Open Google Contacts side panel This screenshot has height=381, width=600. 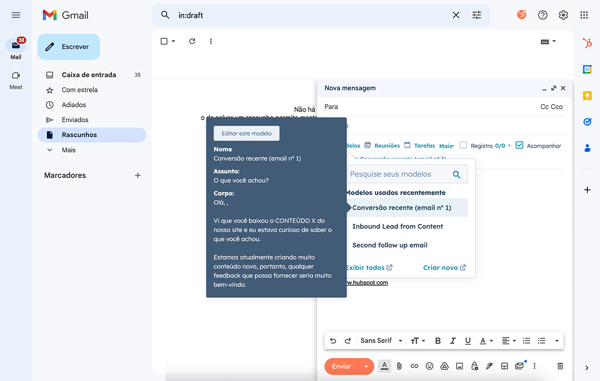click(x=587, y=148)
